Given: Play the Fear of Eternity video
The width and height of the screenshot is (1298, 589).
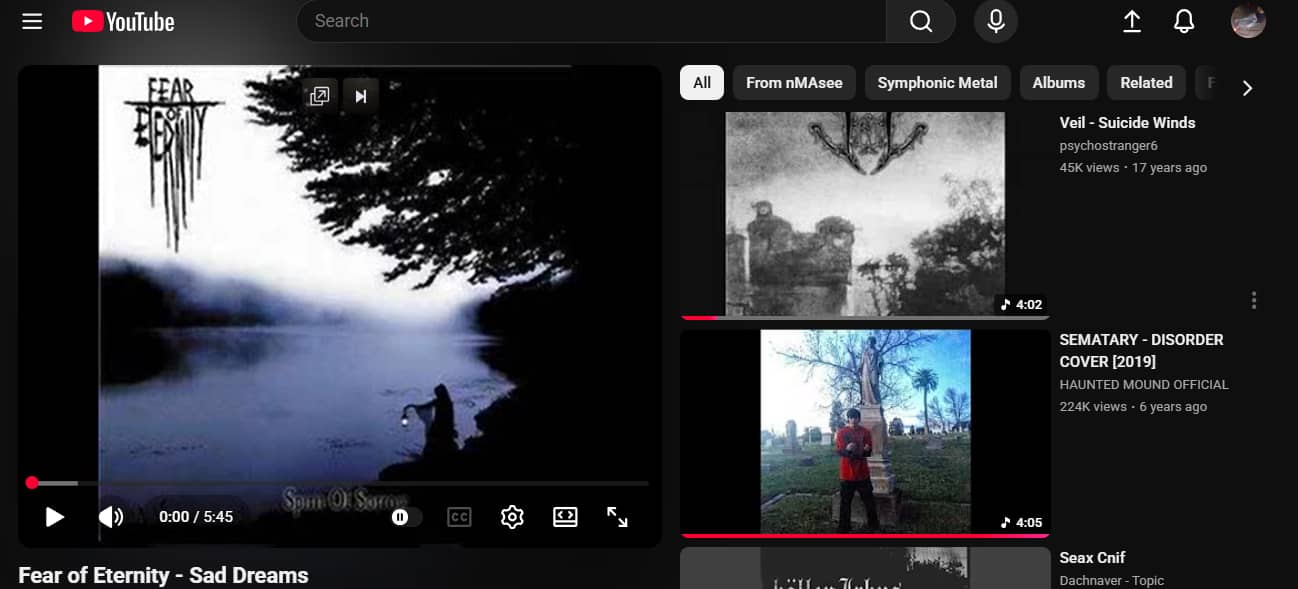Looking at the screenshot, I should point(55,517).
